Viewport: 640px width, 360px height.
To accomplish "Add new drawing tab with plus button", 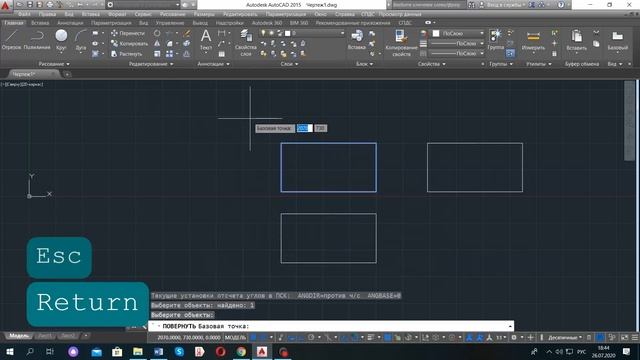I will tap(67, 74).
